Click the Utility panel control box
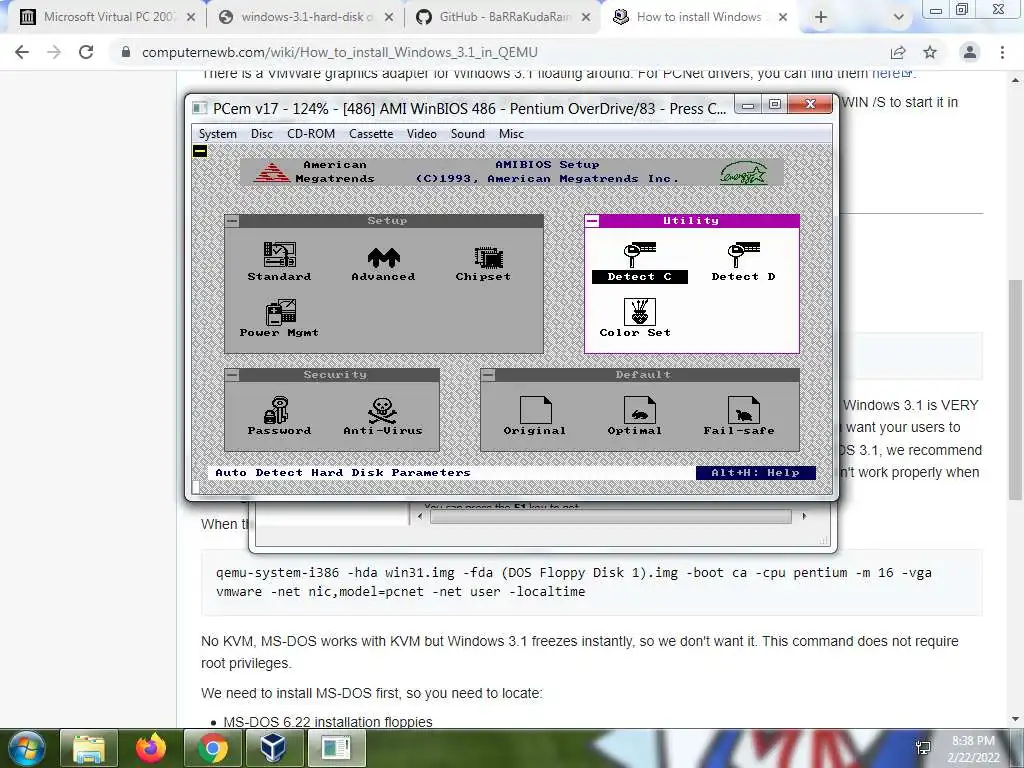 pyautogui.click(x=592, y=221)
